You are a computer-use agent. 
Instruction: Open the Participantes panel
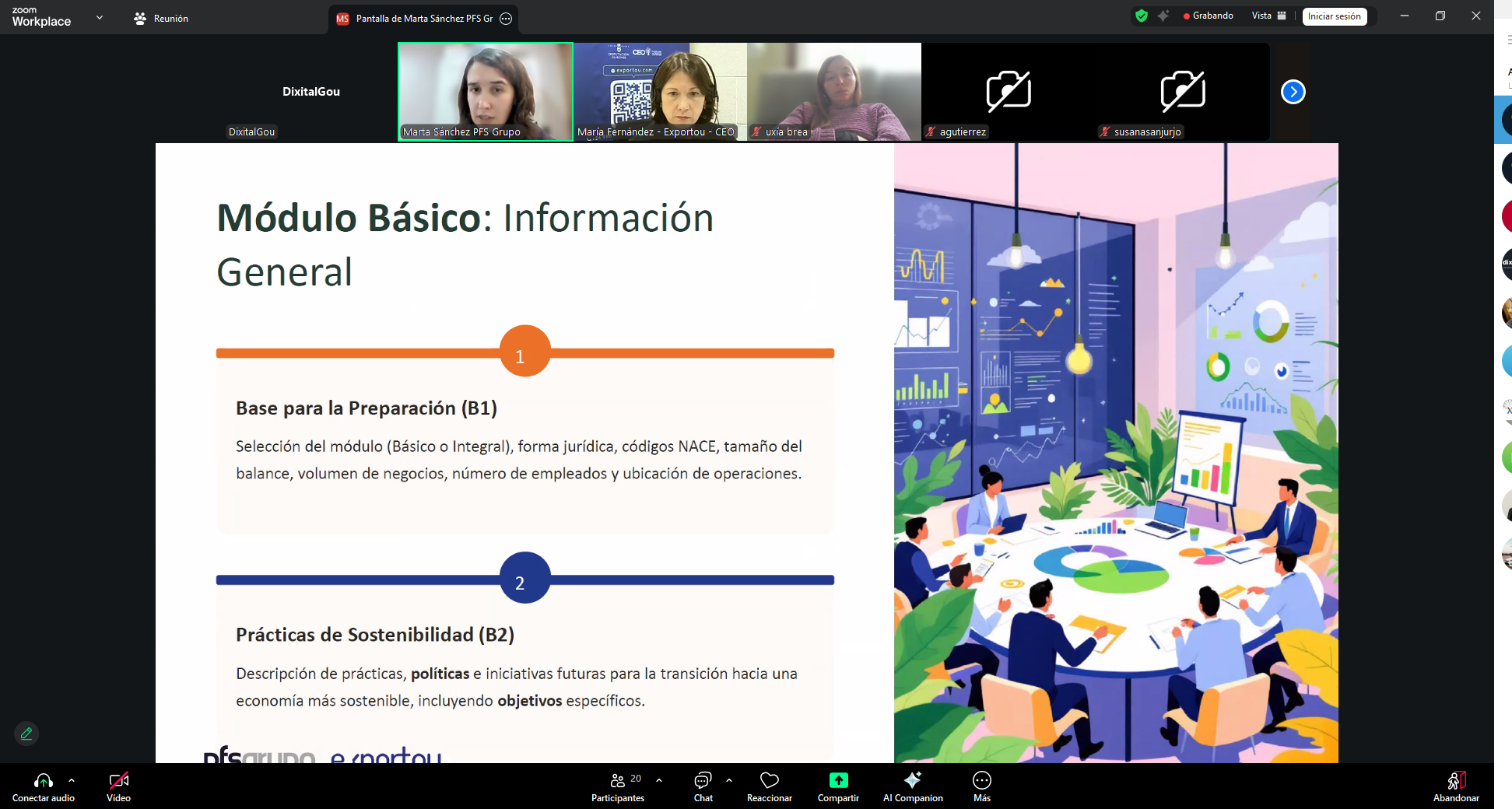(617, 786)
